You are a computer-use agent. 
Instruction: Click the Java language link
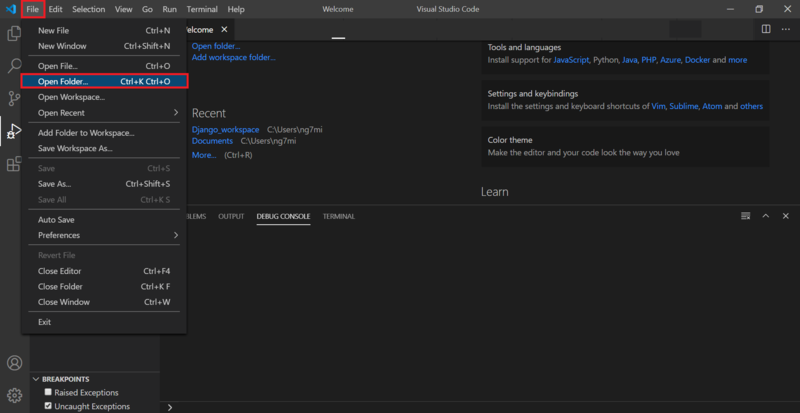(x=630, y=60)
